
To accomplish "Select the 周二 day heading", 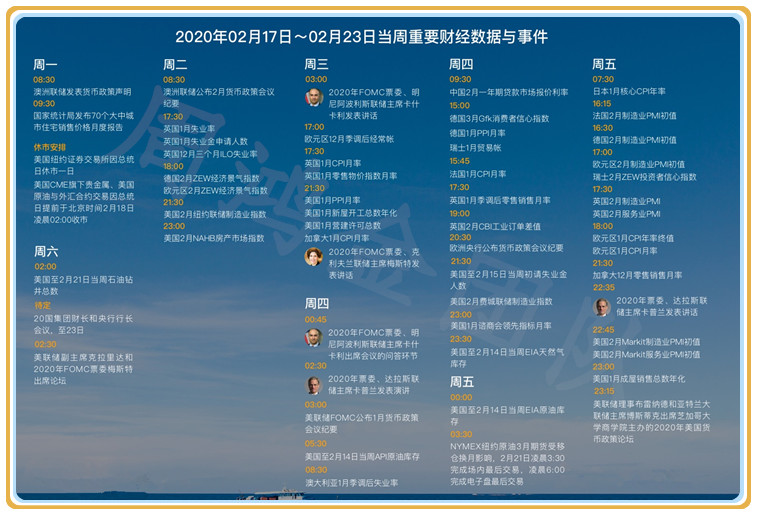I will coord(175,64).
